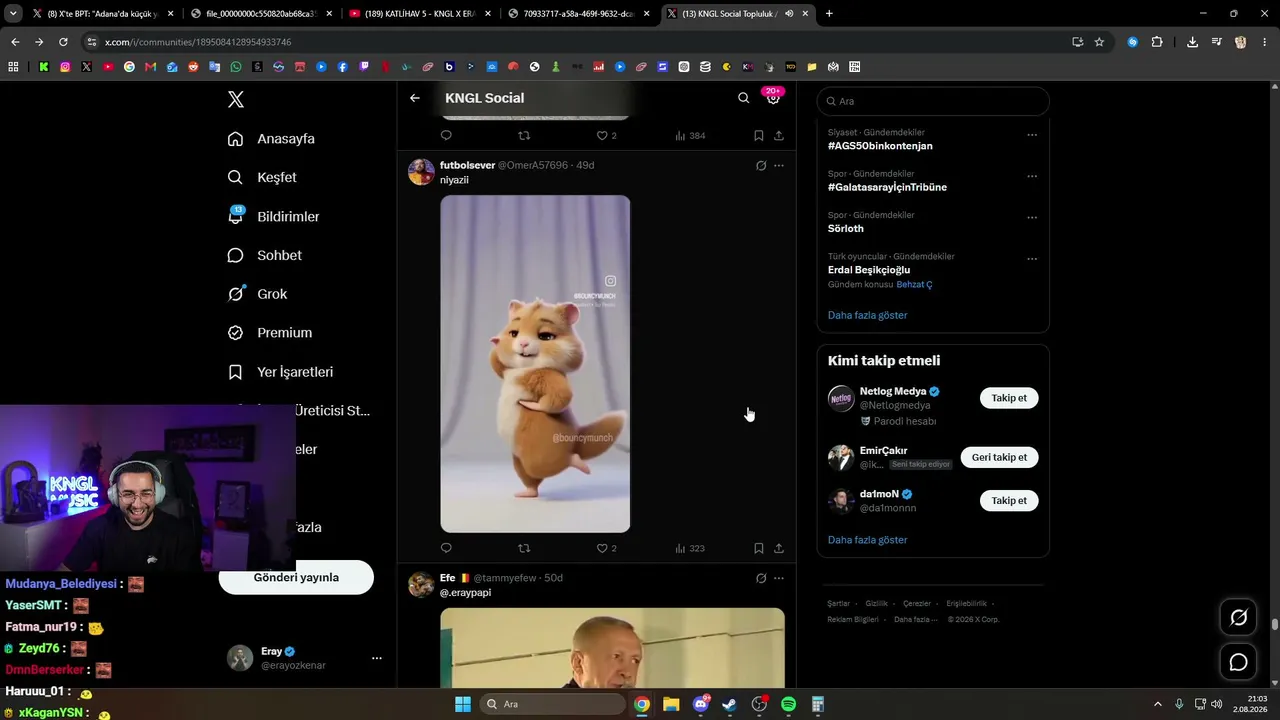Show more trends with Daha fazla göster
1280x720 pixels.
[868, 315]
